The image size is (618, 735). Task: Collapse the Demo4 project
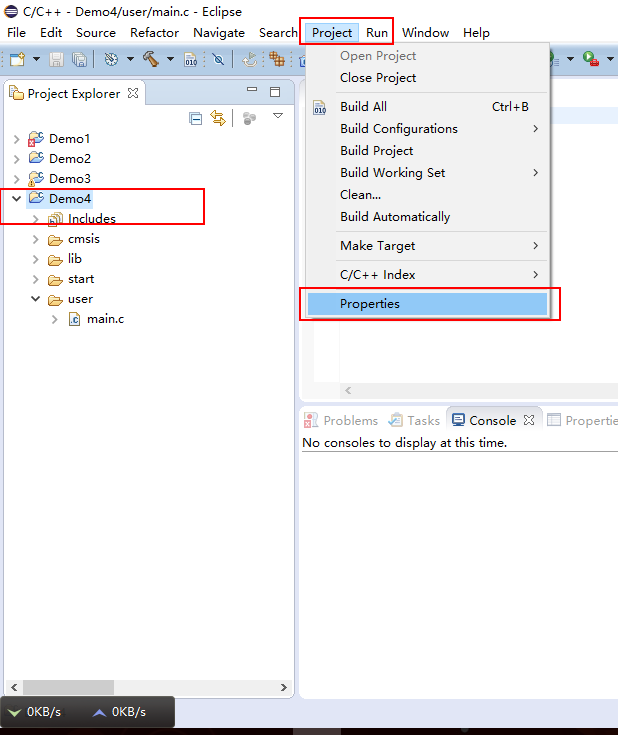16,199
